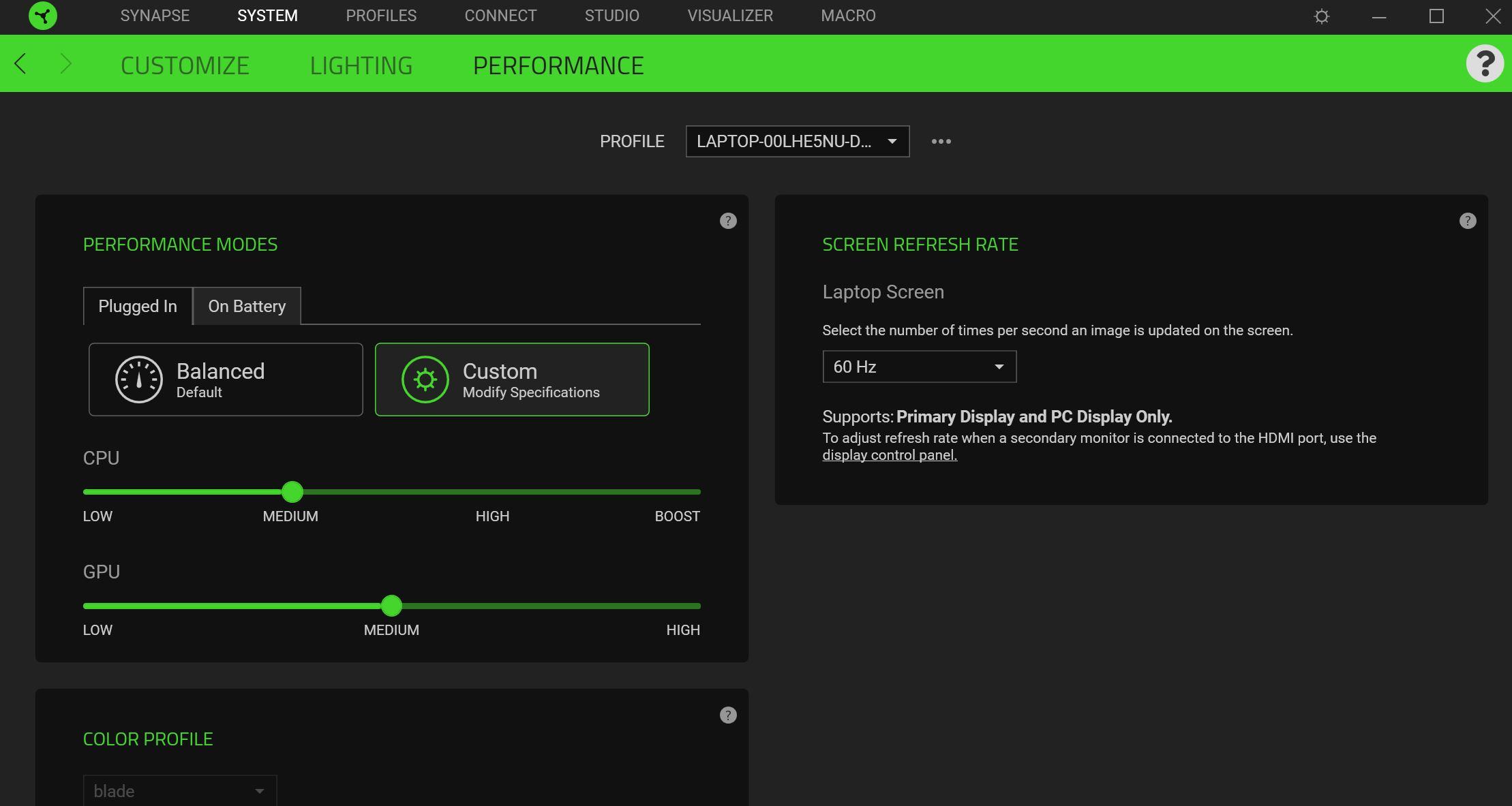Screen dimensions: 1512x806
Task: Minimize the Razer Synapse window
Action: 1379,16
